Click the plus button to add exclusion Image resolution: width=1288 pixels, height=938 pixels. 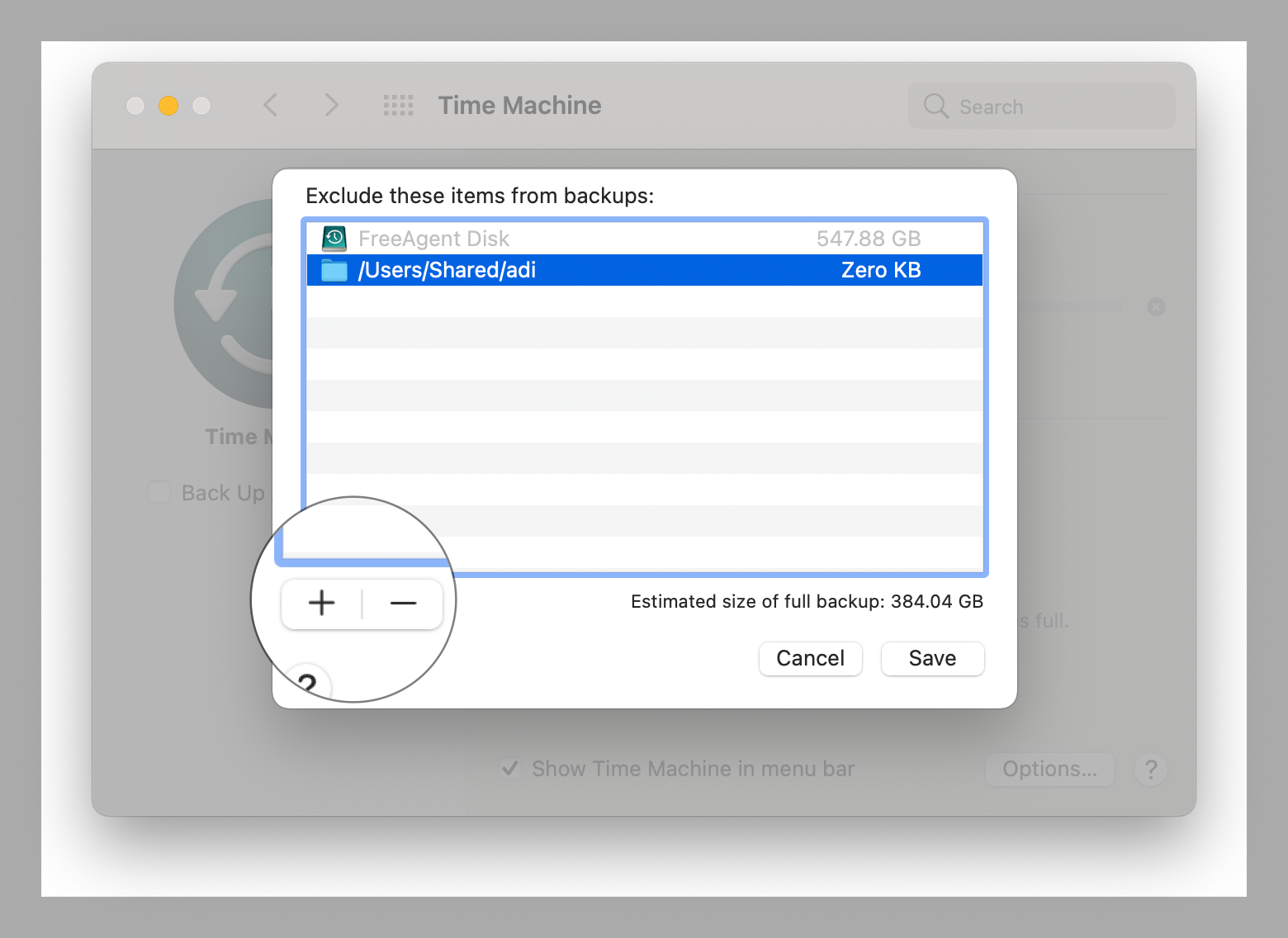[x=321, y=604]
